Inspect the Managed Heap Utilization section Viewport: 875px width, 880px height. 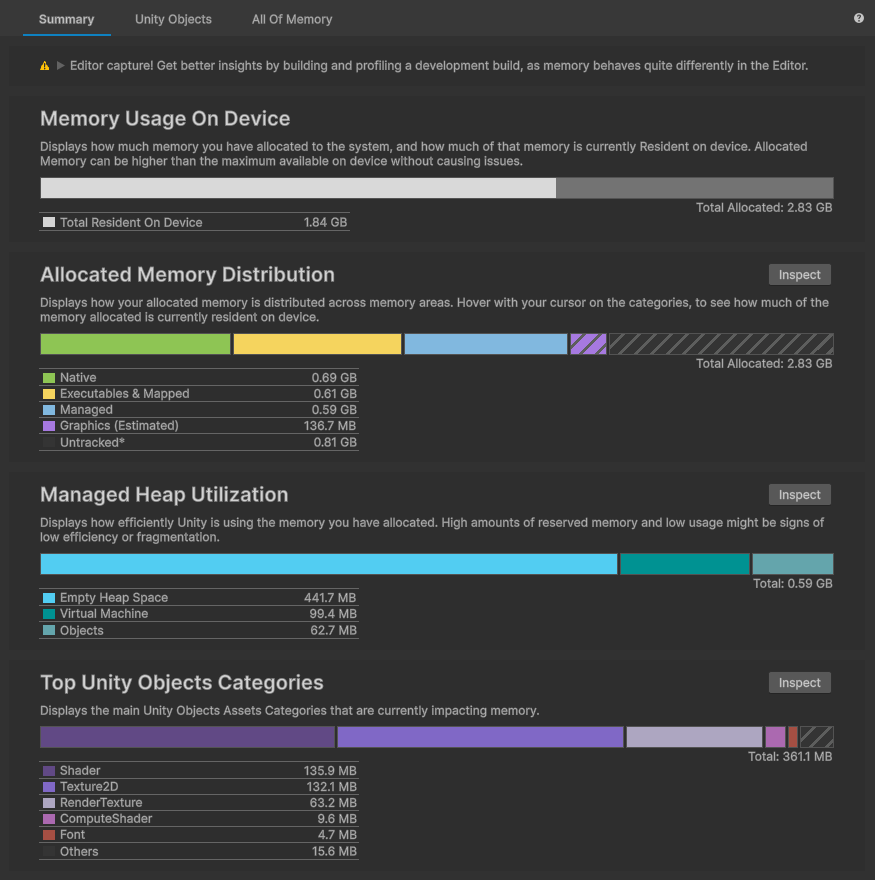point(799,494)
